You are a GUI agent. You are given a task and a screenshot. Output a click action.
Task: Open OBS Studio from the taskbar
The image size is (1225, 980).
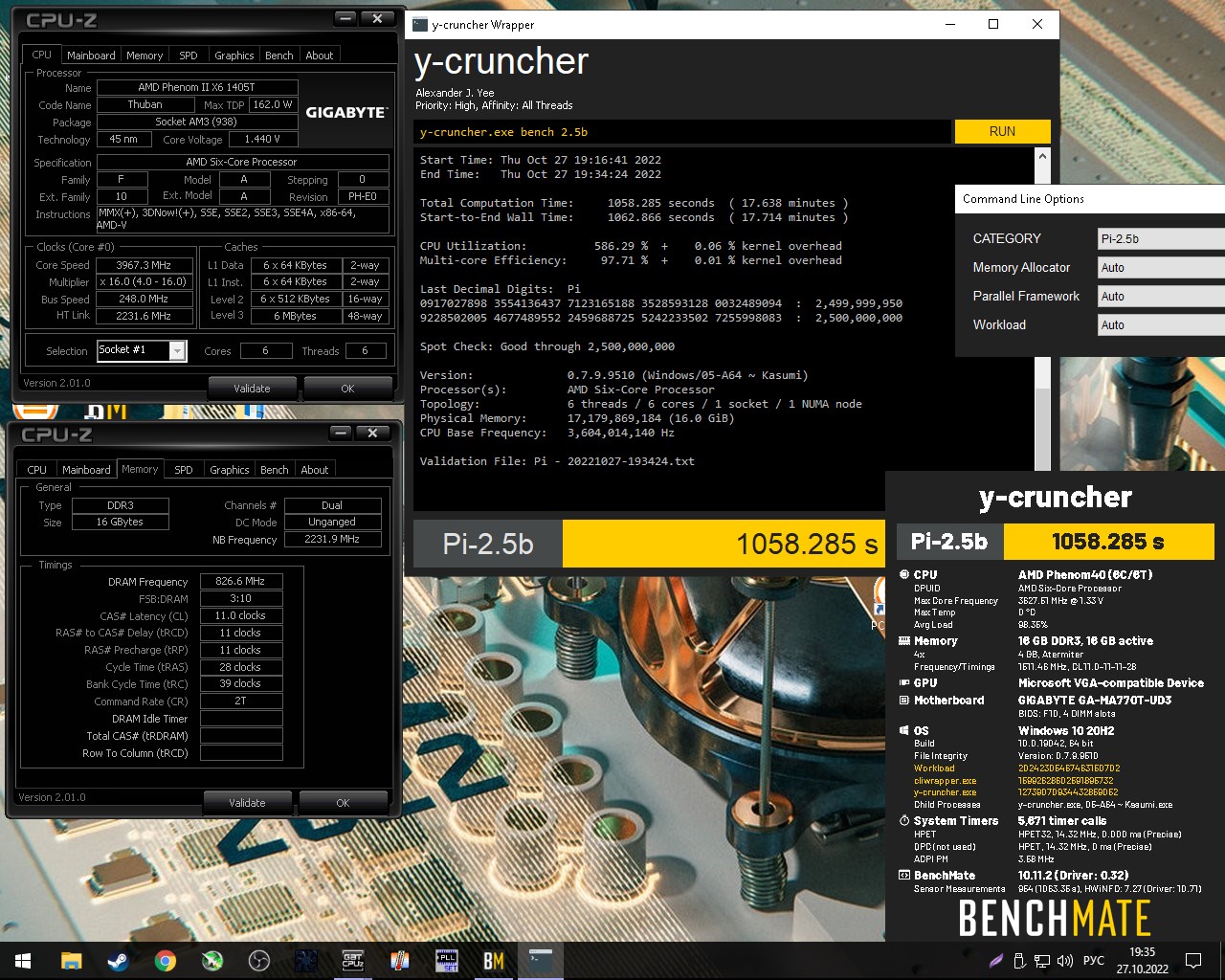258,961
